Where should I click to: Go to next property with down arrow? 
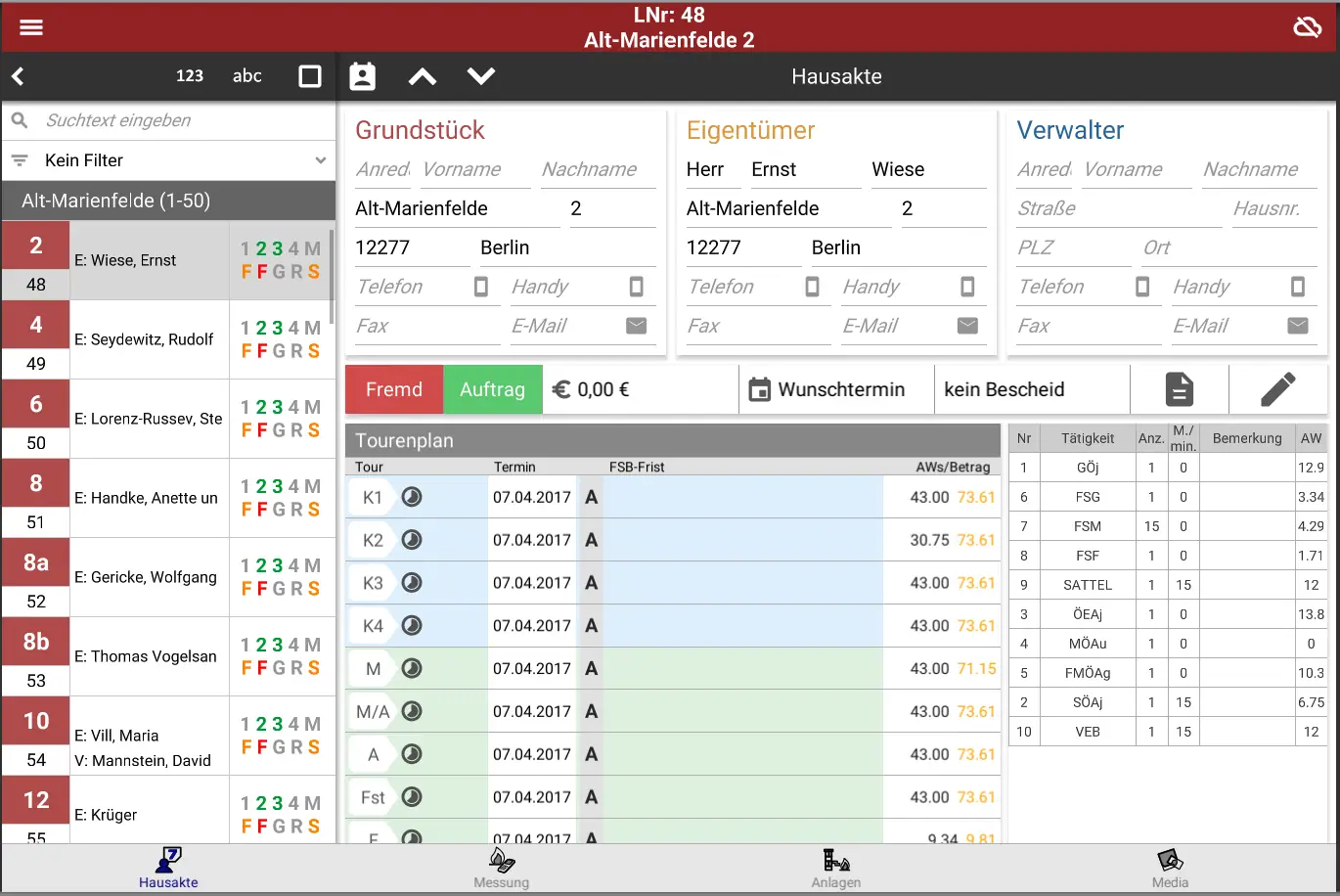coord(481,76)
